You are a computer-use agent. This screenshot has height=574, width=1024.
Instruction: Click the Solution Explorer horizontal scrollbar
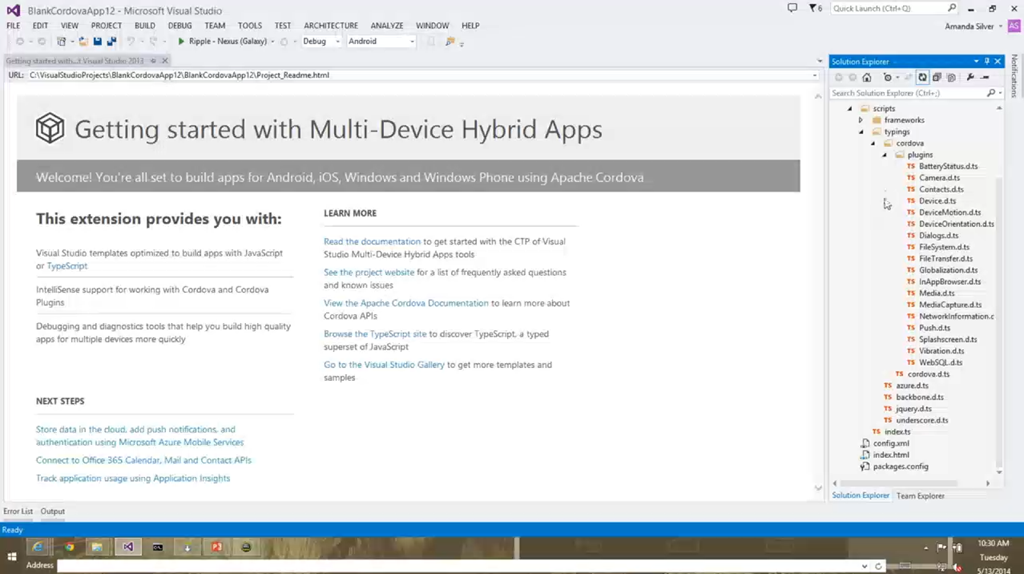tap(898, 483)
